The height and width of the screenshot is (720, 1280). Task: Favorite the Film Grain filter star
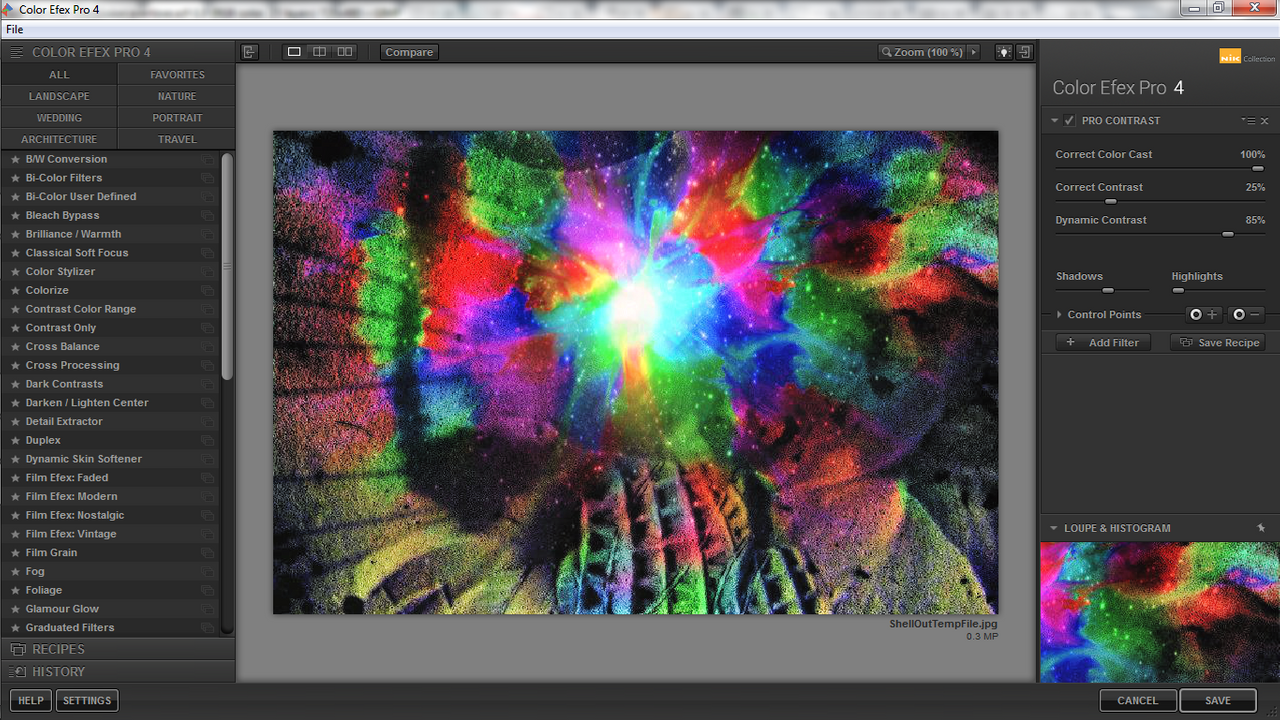click(x=15, y=552)
